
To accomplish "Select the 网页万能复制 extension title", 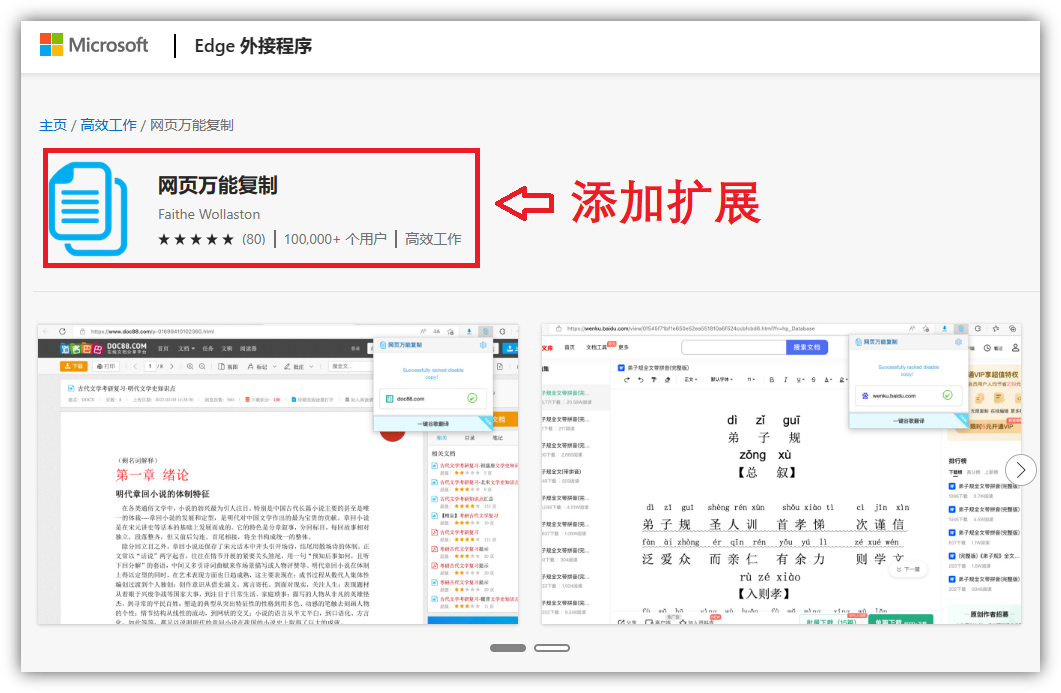I will [217, 185].
